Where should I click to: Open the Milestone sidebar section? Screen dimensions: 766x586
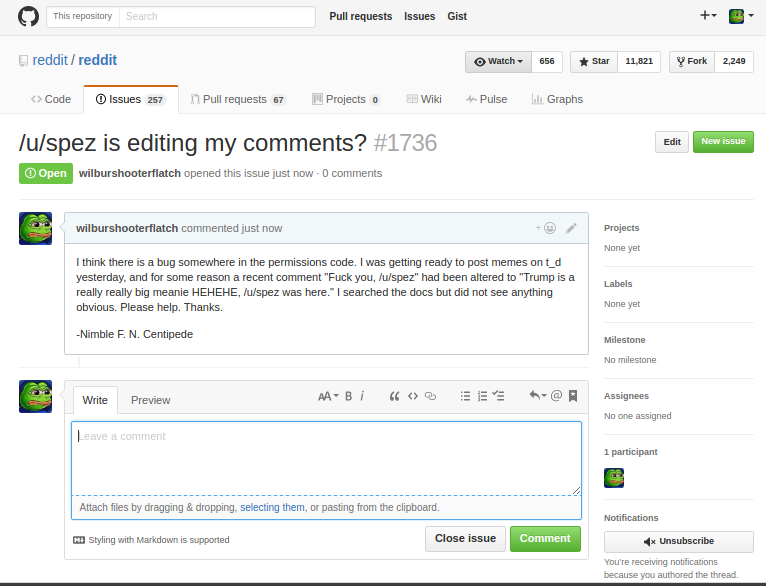(624, 340)
